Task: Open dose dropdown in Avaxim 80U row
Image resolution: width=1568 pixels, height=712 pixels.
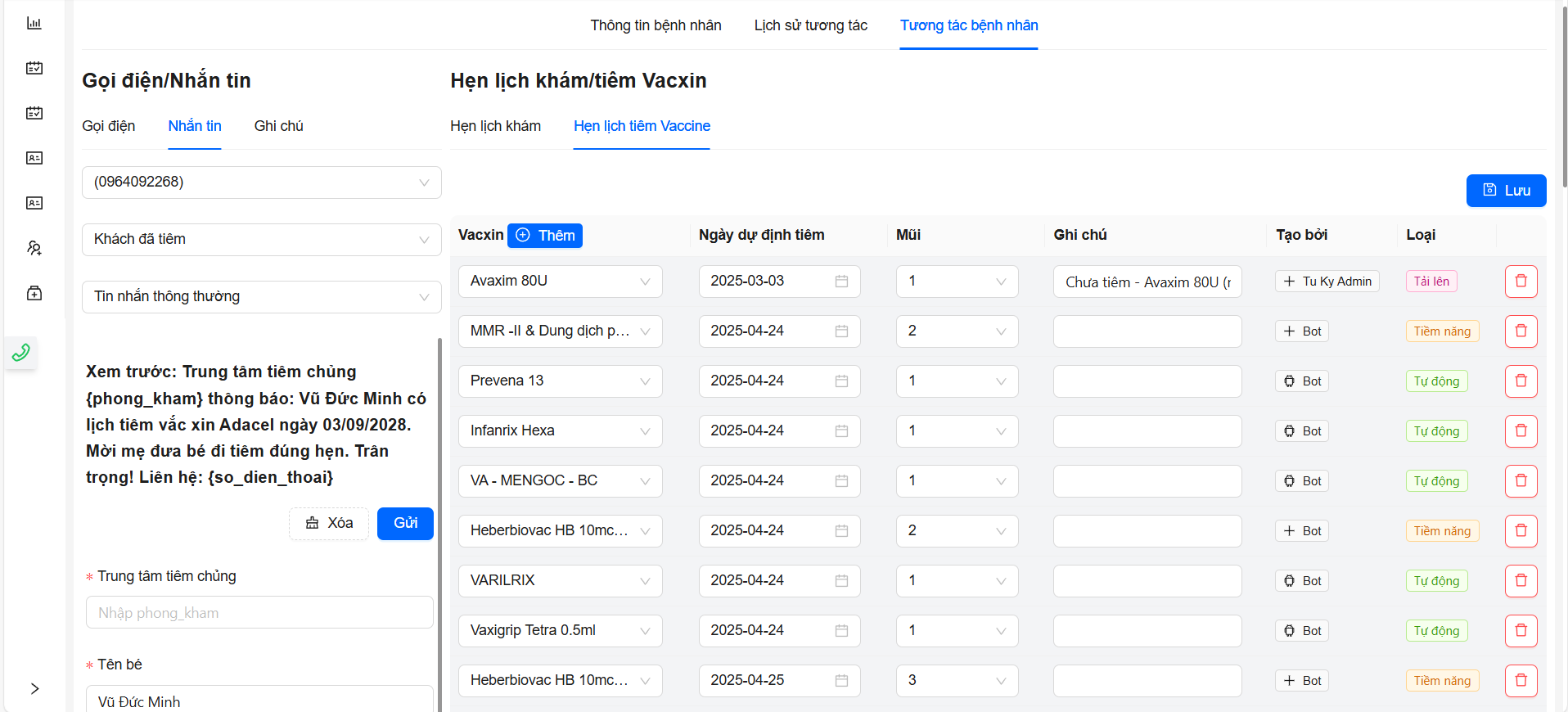Action: 957,282
